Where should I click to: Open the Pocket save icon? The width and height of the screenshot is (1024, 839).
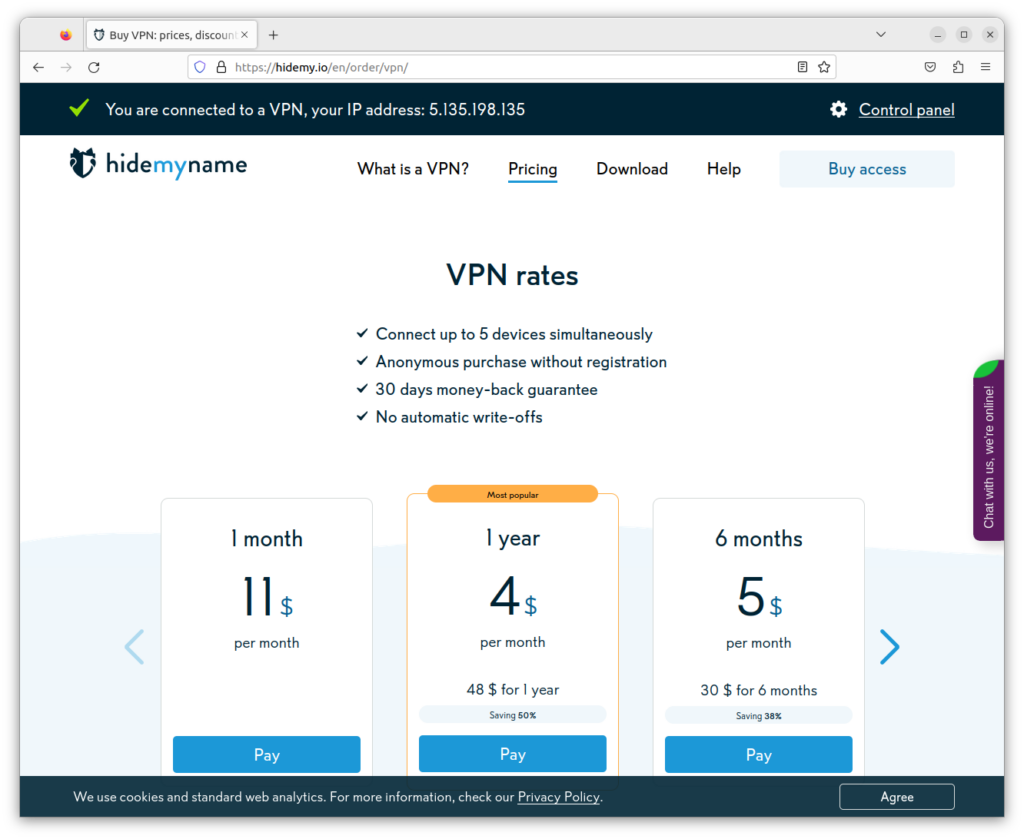coord(931,67)
